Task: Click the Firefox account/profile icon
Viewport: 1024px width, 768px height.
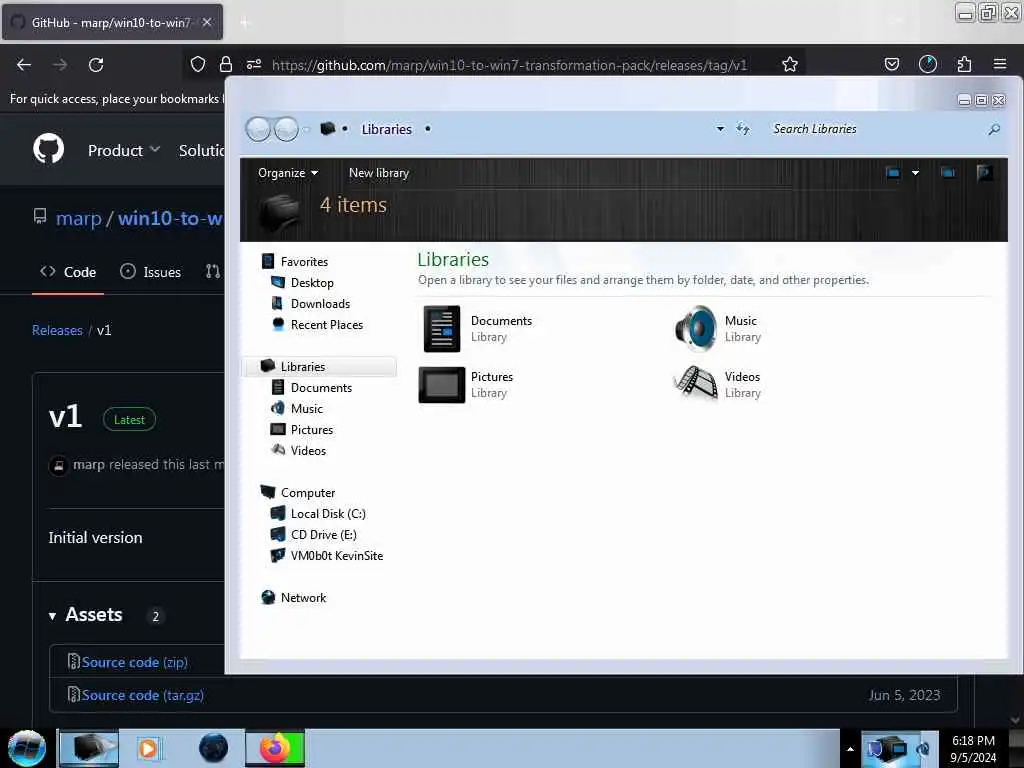Action: (928, 64)
